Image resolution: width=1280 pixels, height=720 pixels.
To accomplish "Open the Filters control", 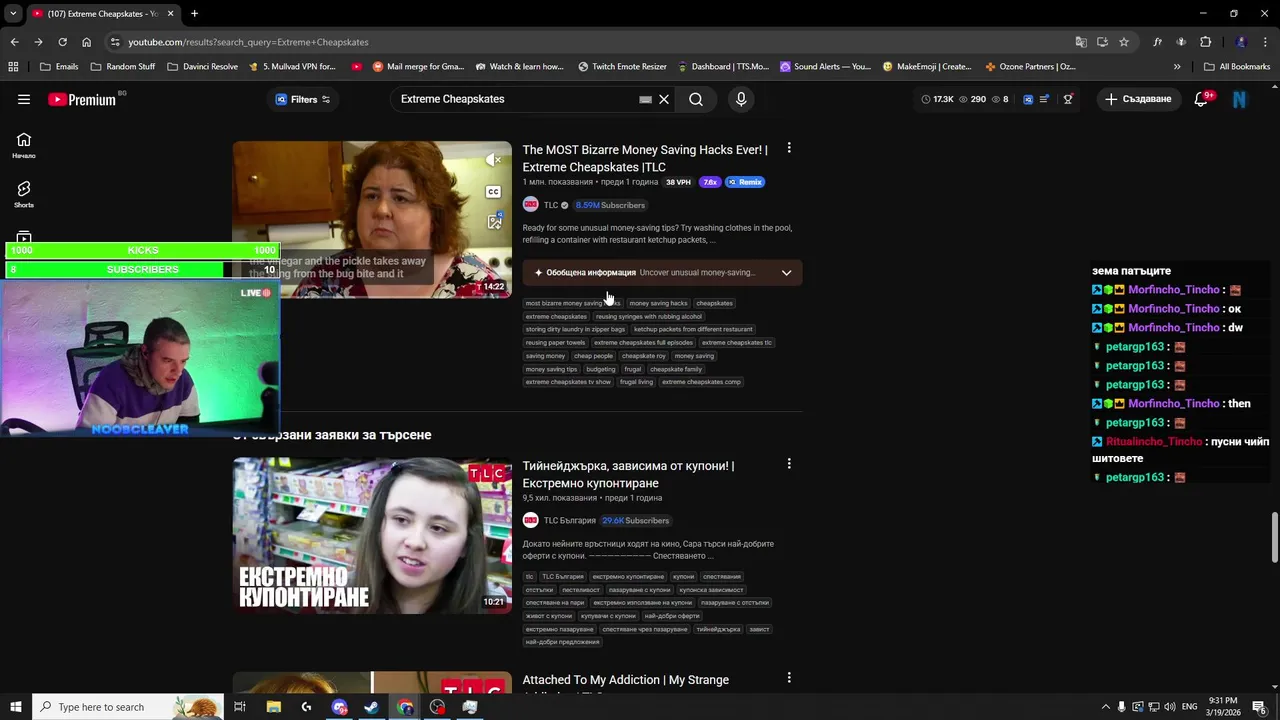I will (x=303, y=99).
